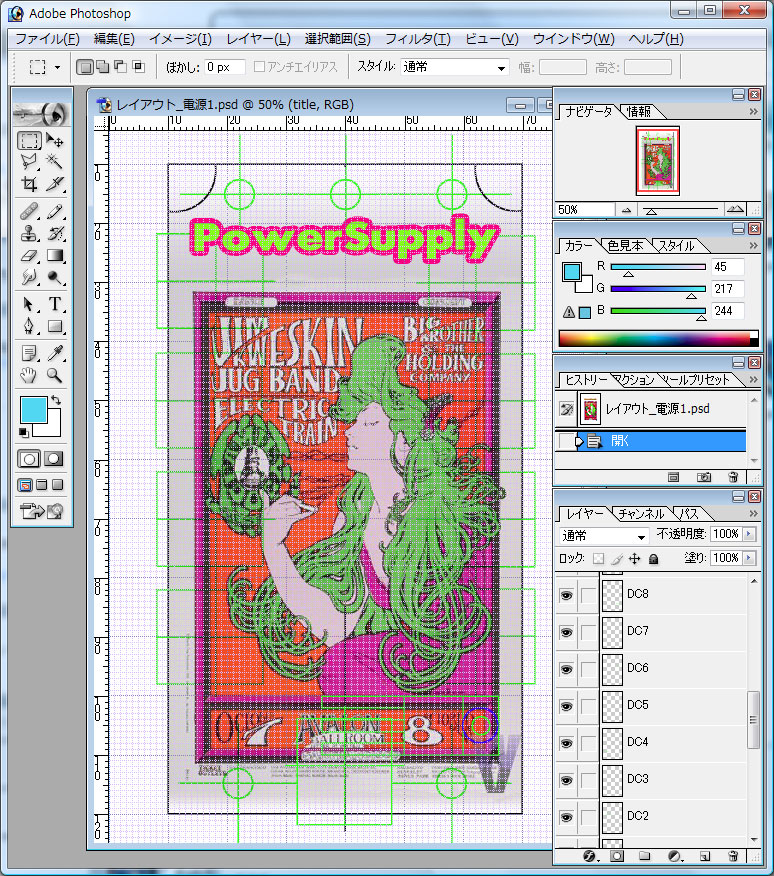The width and height of the screenshot is (774, 876).
Task: Select the Eyedropper tool
Action: (55, 353)
